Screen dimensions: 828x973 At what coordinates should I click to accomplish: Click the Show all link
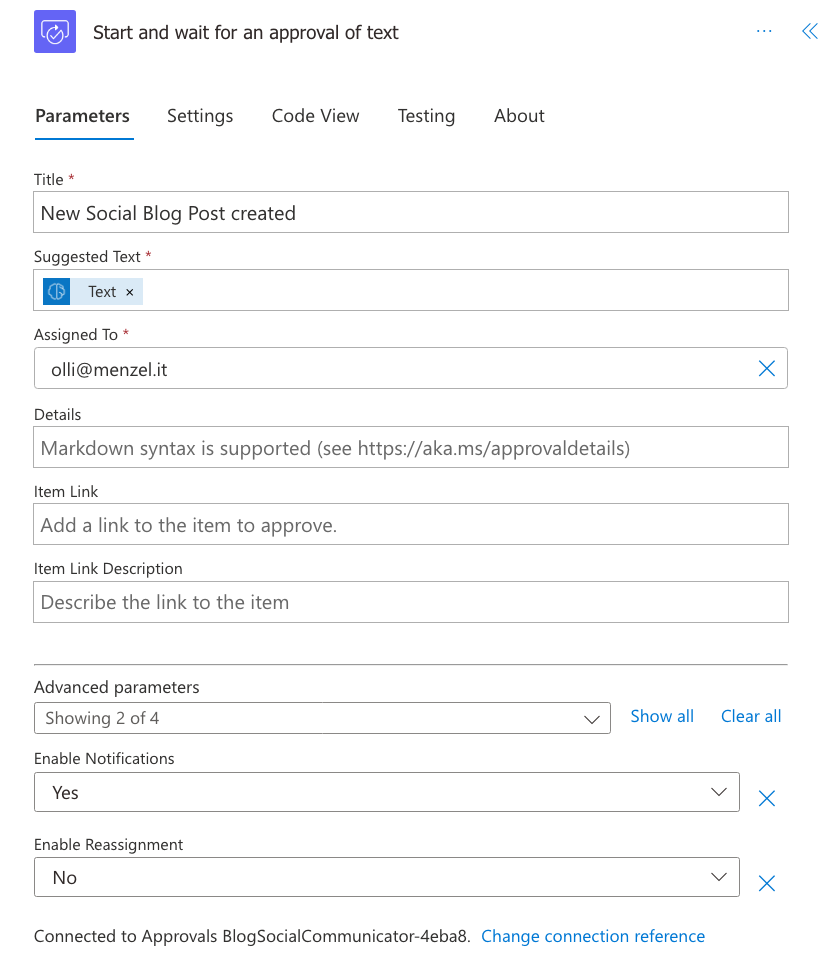point(662,716)
